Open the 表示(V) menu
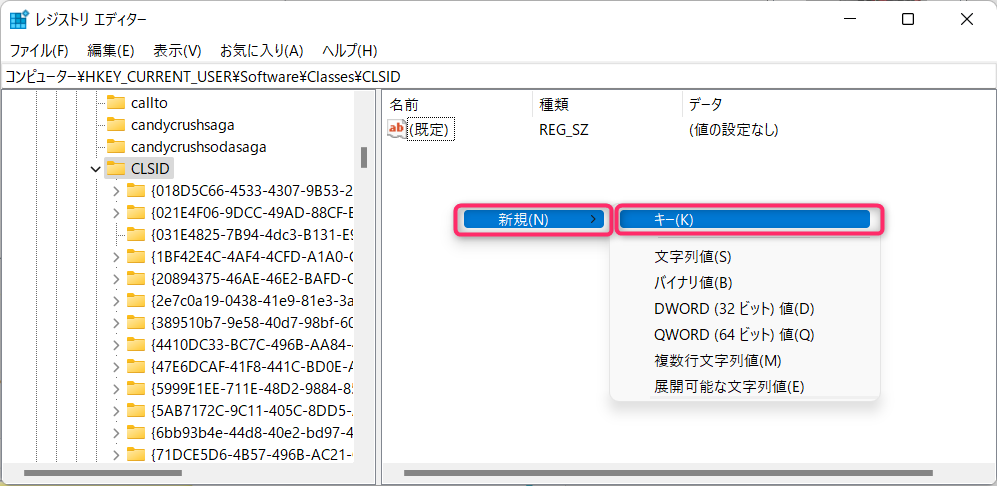Viewport: 997px width, 486px height. pyautogui.click(x=177, y=50)
